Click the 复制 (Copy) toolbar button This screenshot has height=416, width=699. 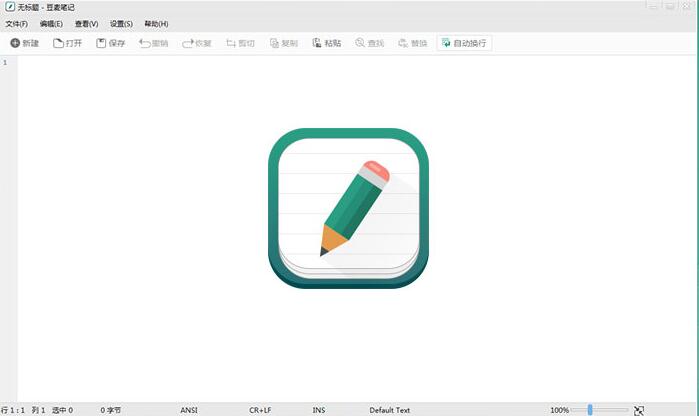pos(283,43)
